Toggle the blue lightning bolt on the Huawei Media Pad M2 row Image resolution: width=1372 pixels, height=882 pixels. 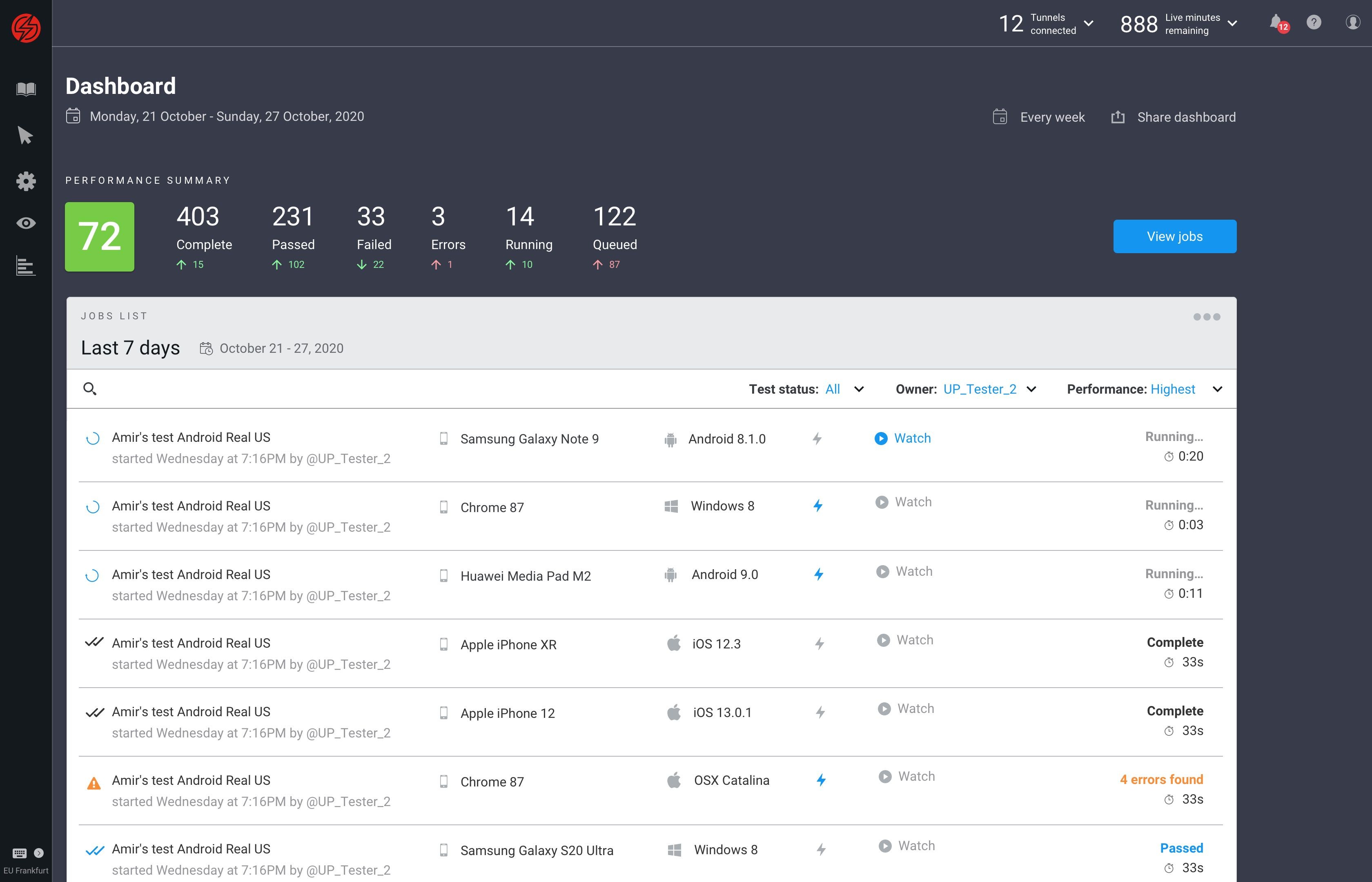click(819, 575)
